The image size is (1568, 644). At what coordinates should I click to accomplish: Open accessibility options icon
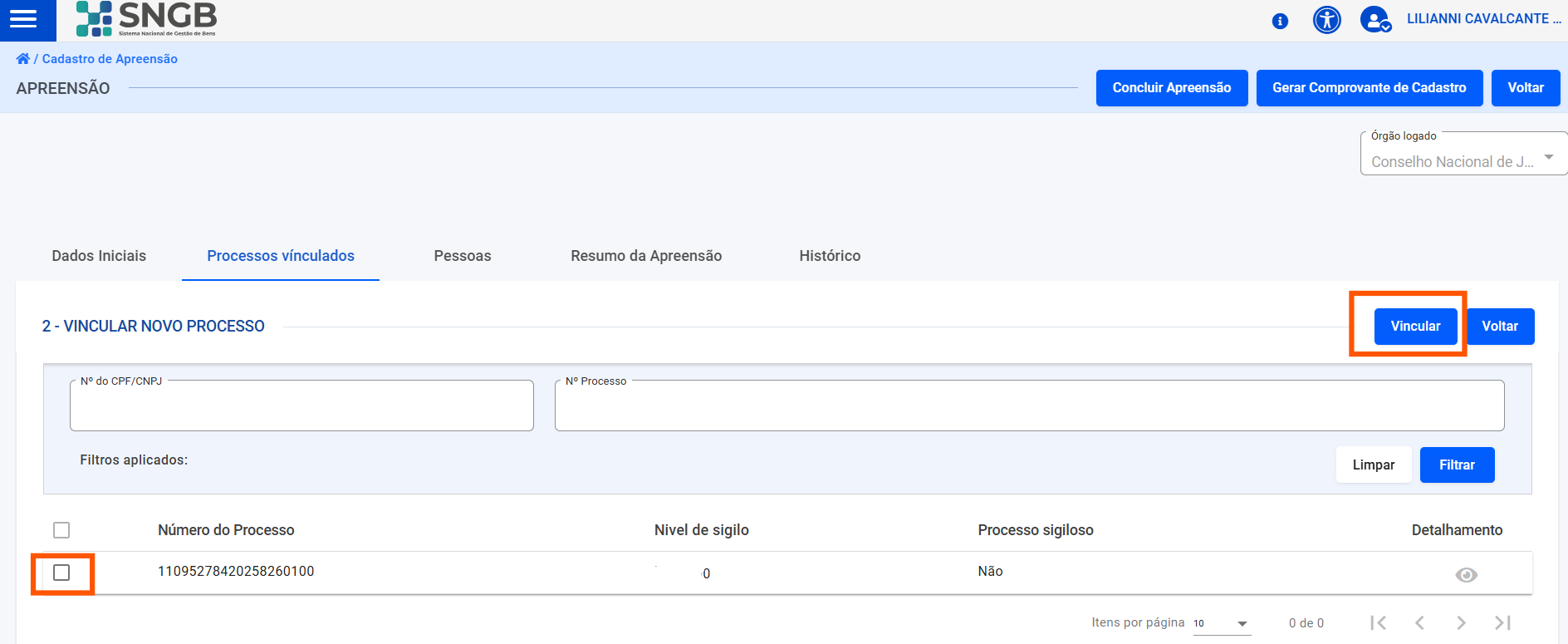pos(1326,20)
